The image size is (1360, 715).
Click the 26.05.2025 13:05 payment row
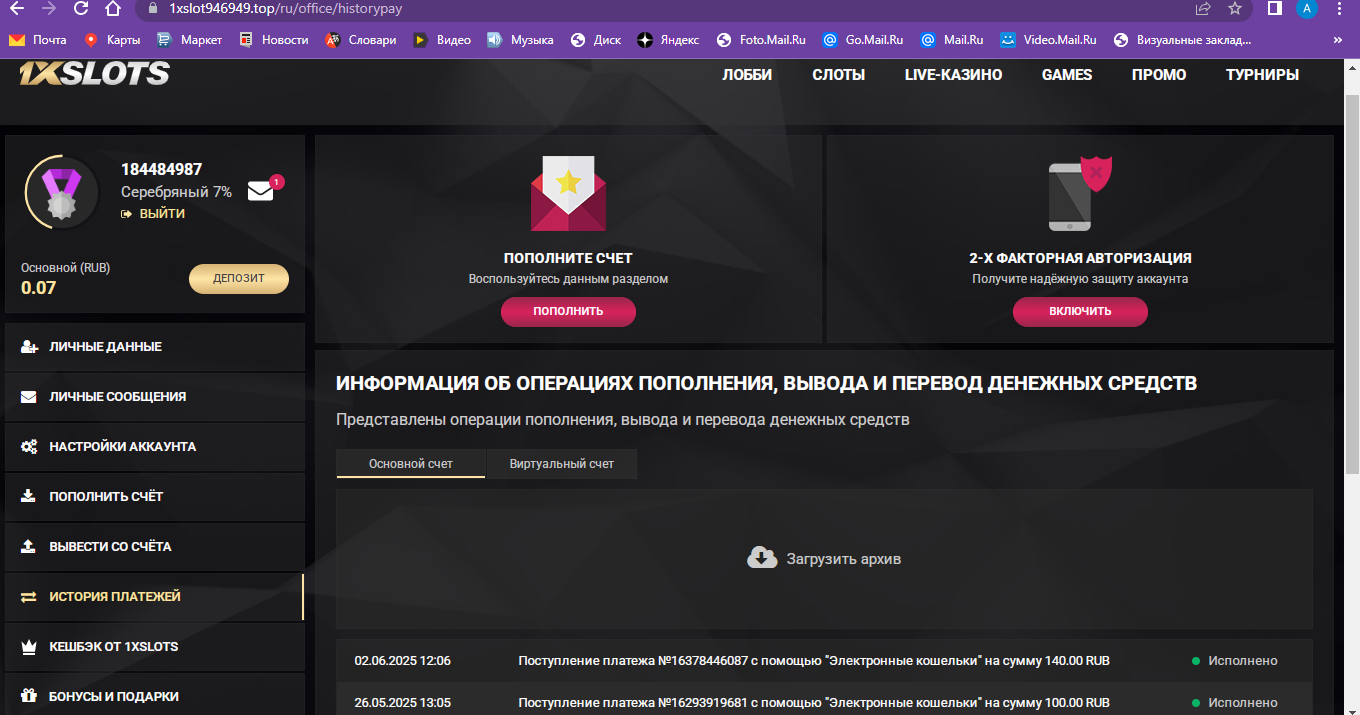pos(824,700)
